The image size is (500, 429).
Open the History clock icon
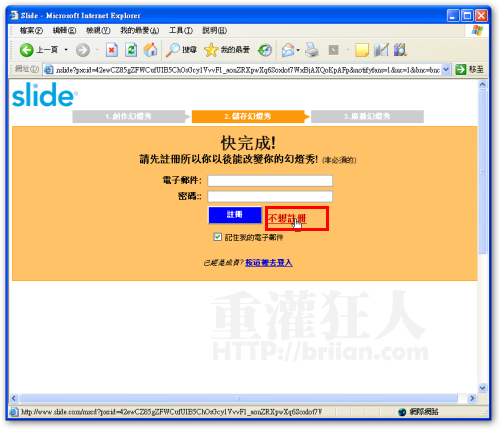tap(265, 50)
